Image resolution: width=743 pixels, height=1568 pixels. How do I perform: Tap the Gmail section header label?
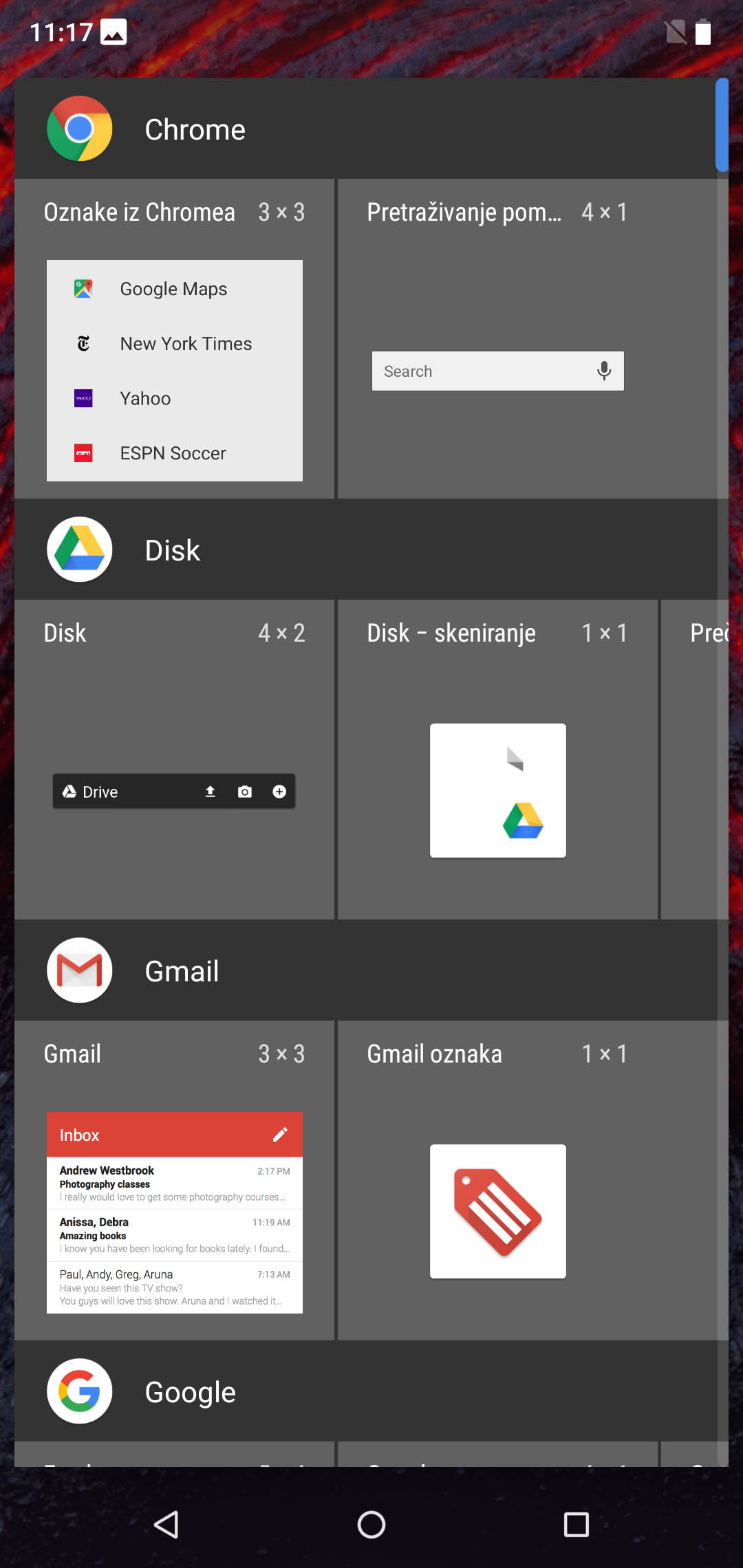pyautogui.click(x=182, y=971)
